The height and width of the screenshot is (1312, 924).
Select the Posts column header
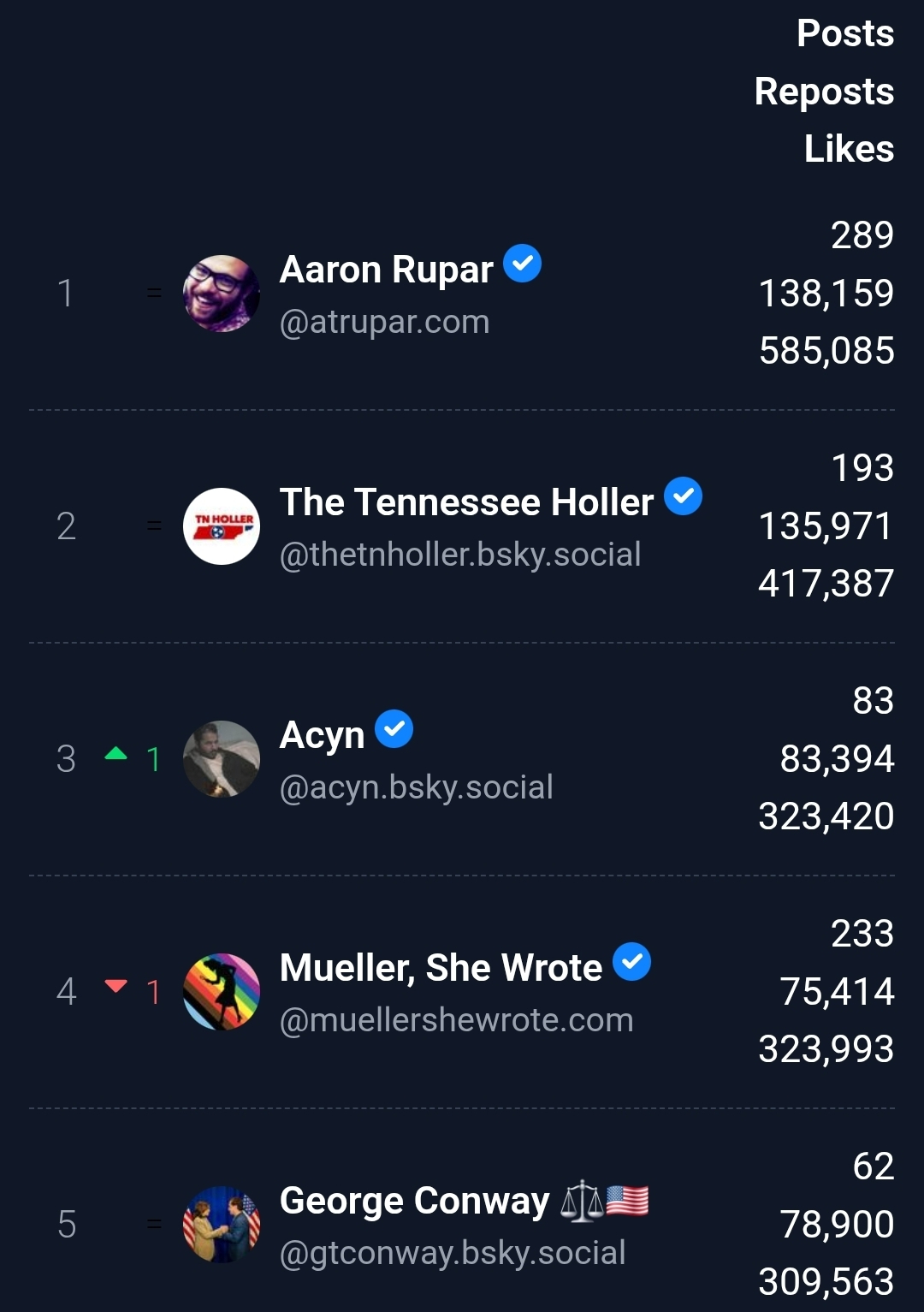[844, 33]
